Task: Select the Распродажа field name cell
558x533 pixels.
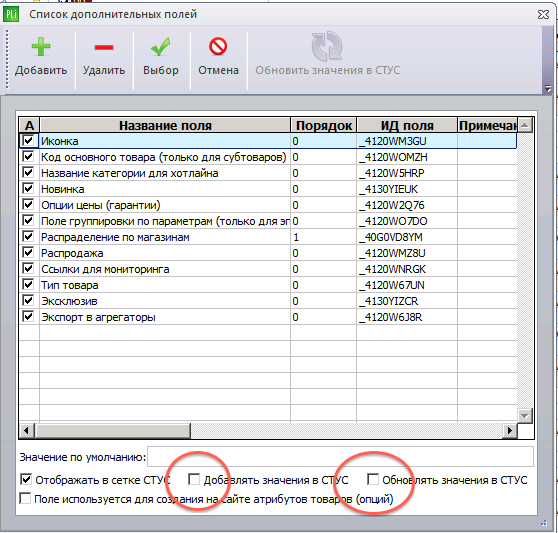Action: pos(165,253)
